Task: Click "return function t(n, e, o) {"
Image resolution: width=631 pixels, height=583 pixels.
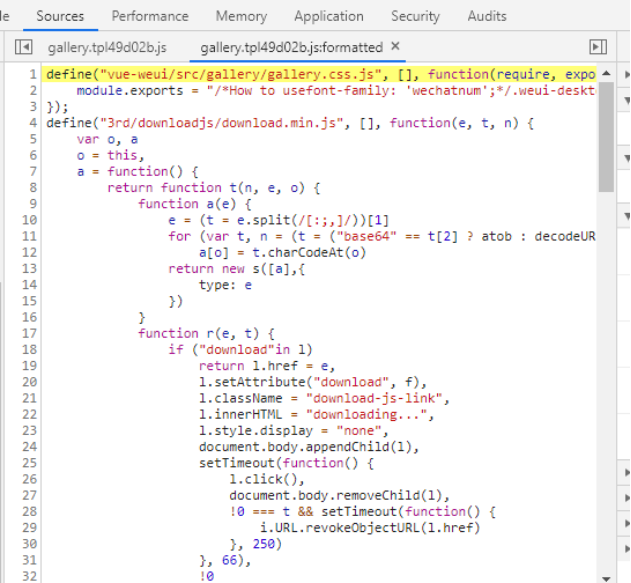Action: click(x=214, y=188)
